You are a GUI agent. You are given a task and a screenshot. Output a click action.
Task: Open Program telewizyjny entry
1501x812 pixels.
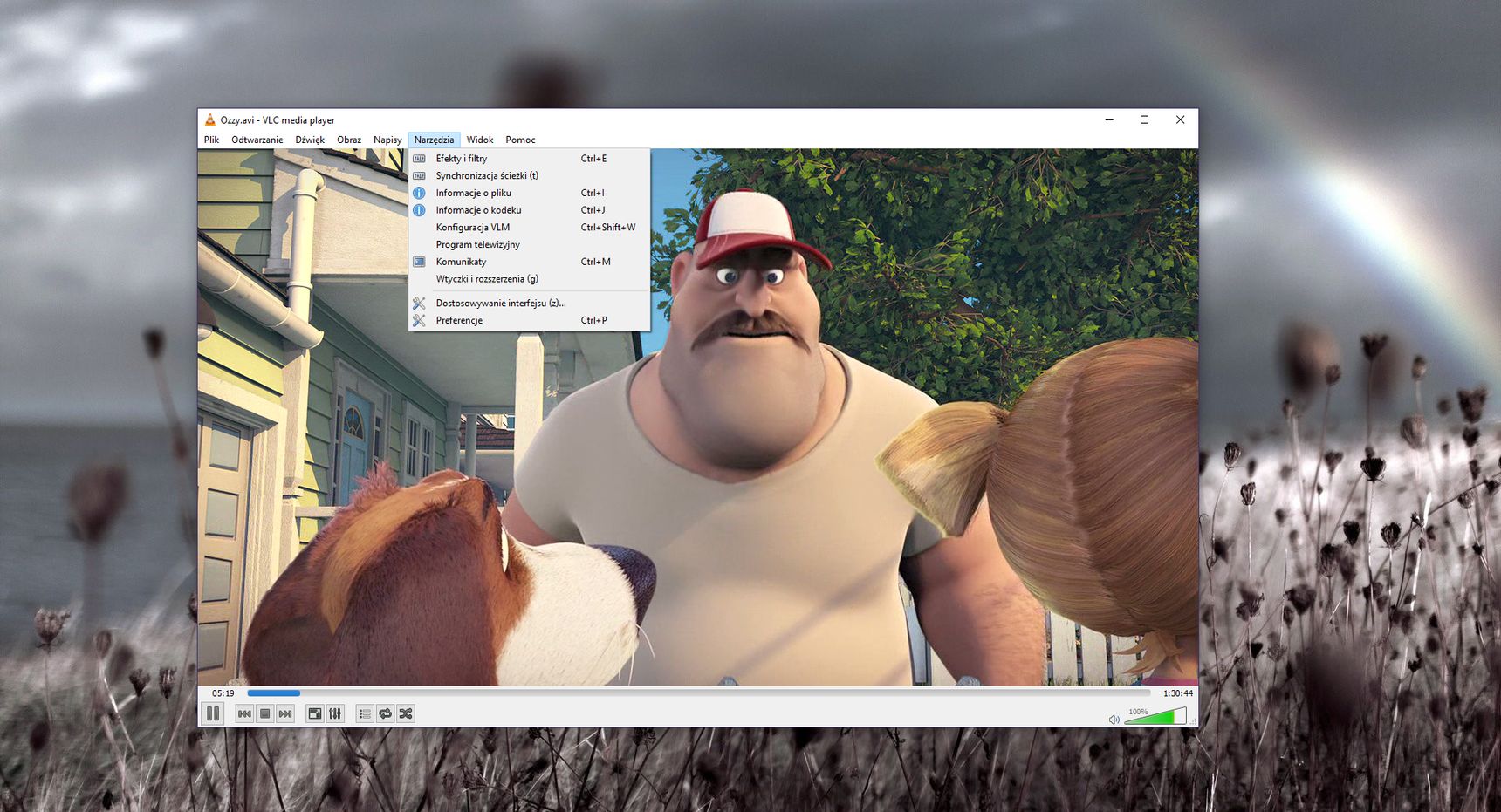click(529, 244)
